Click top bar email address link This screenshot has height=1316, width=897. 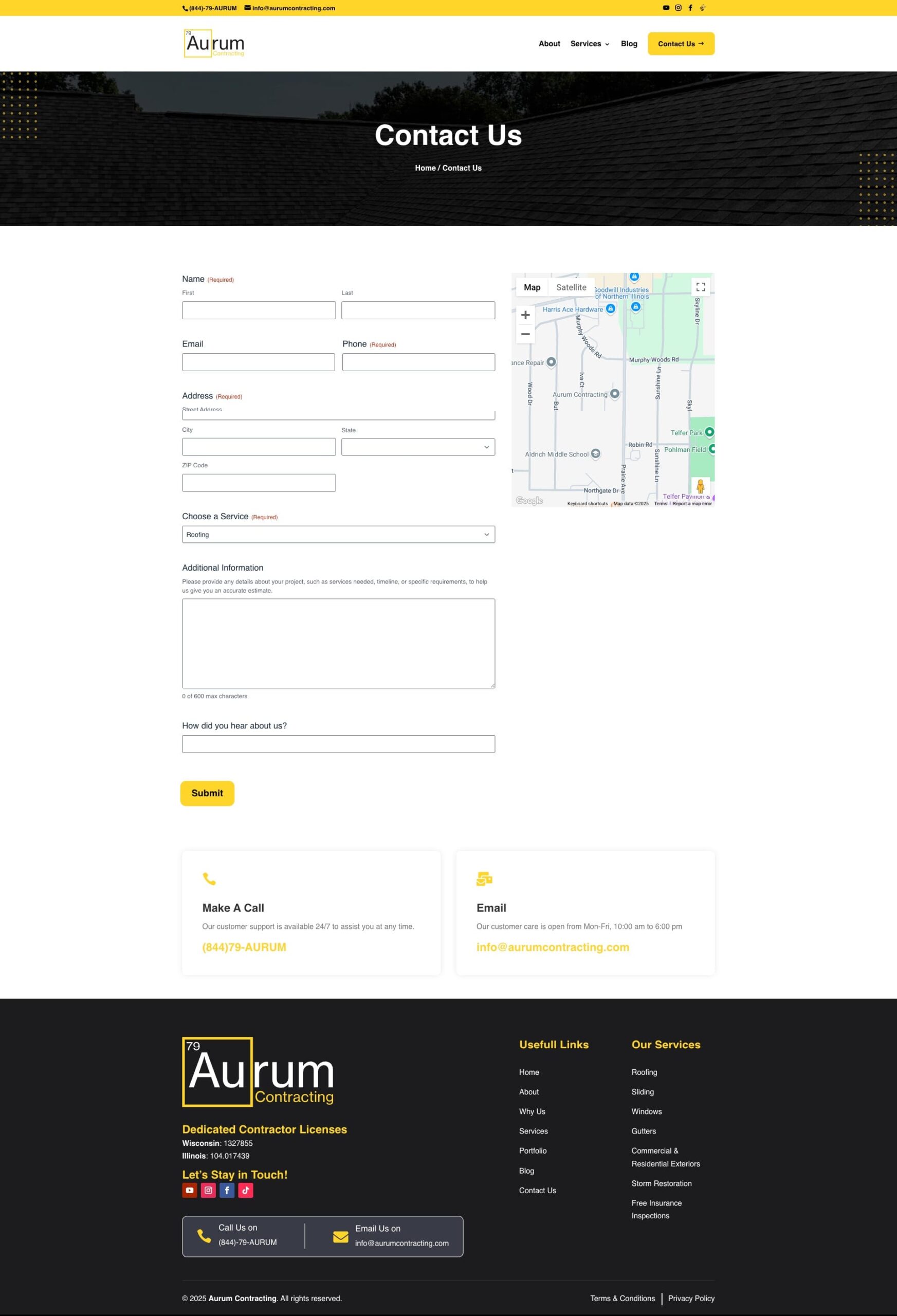tap(290, 8)
